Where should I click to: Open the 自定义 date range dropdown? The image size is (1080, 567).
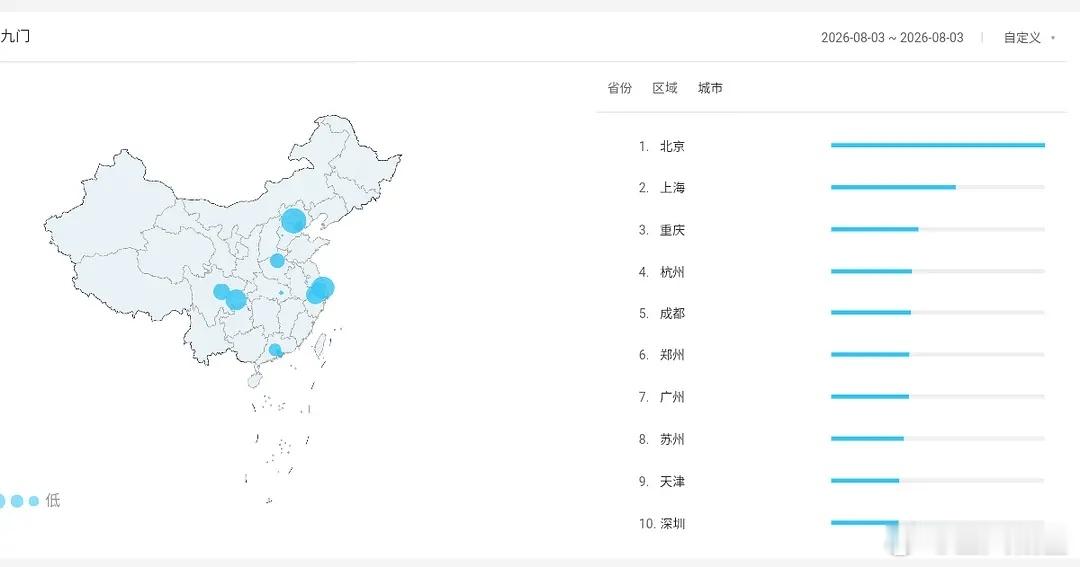pos(1022,38)
